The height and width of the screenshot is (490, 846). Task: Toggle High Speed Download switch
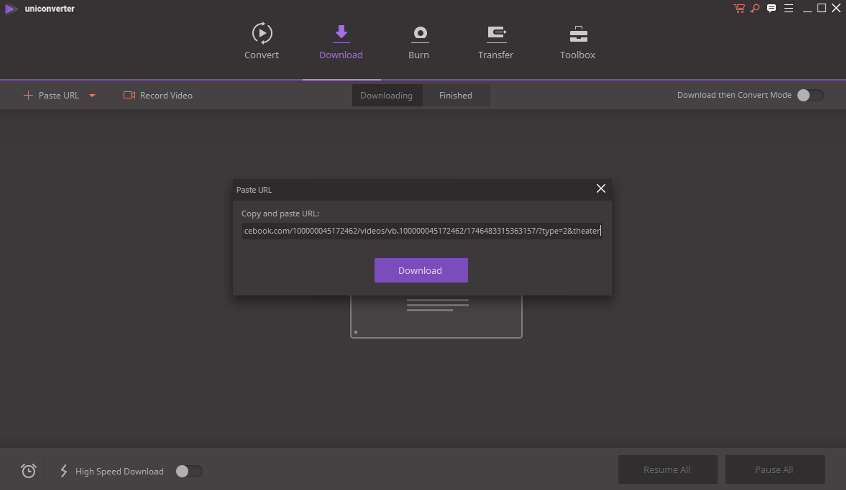coord(189,471)
